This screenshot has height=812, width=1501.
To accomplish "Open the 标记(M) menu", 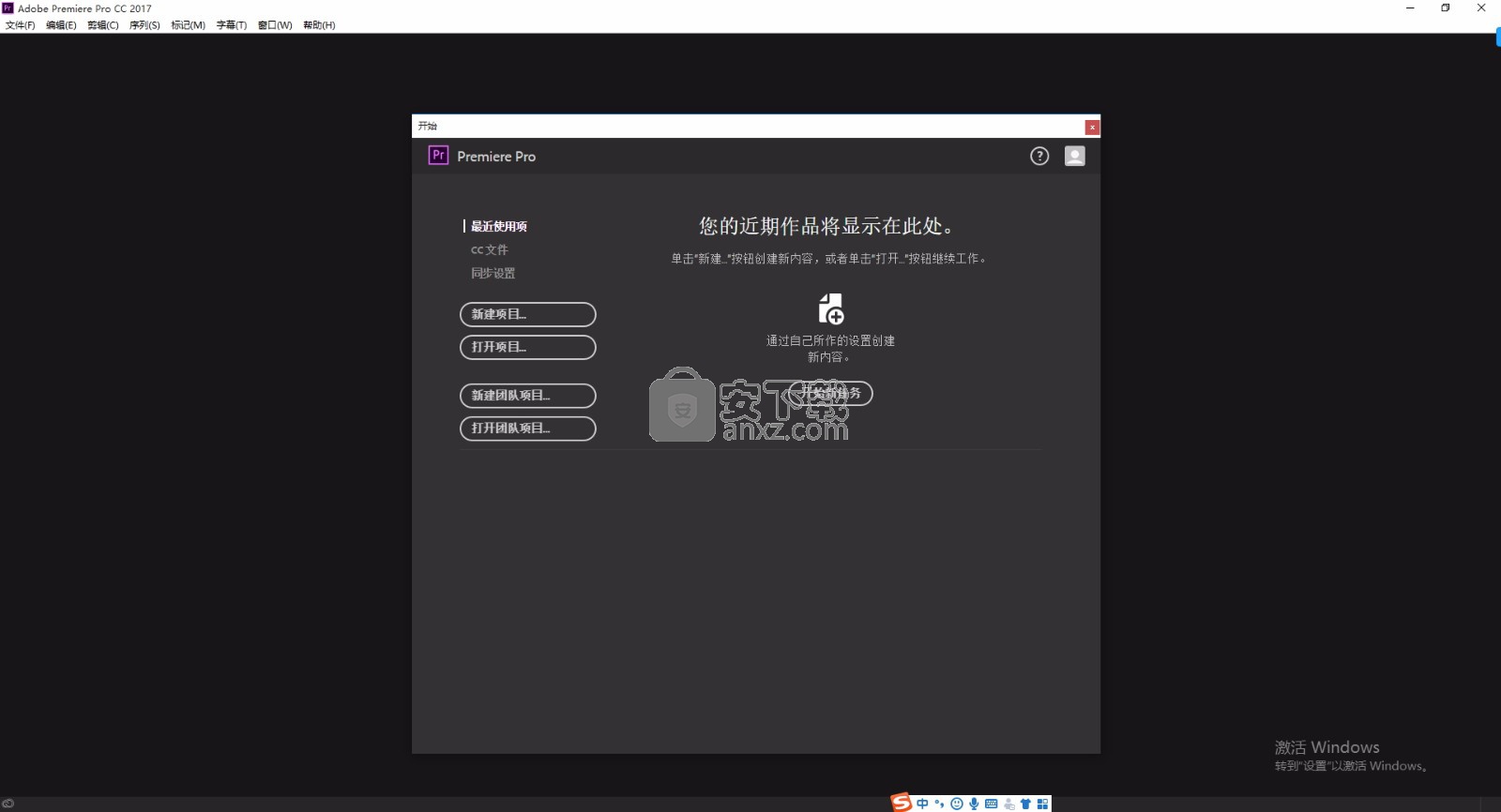I will pos(188,25).
